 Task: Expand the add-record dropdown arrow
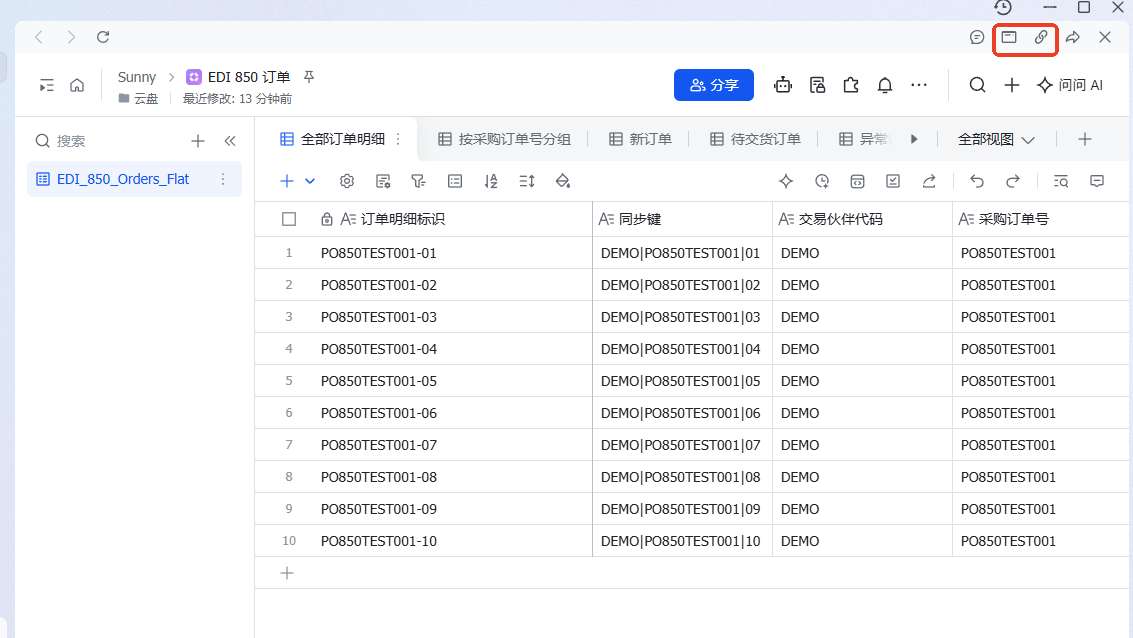coord(310,181)
